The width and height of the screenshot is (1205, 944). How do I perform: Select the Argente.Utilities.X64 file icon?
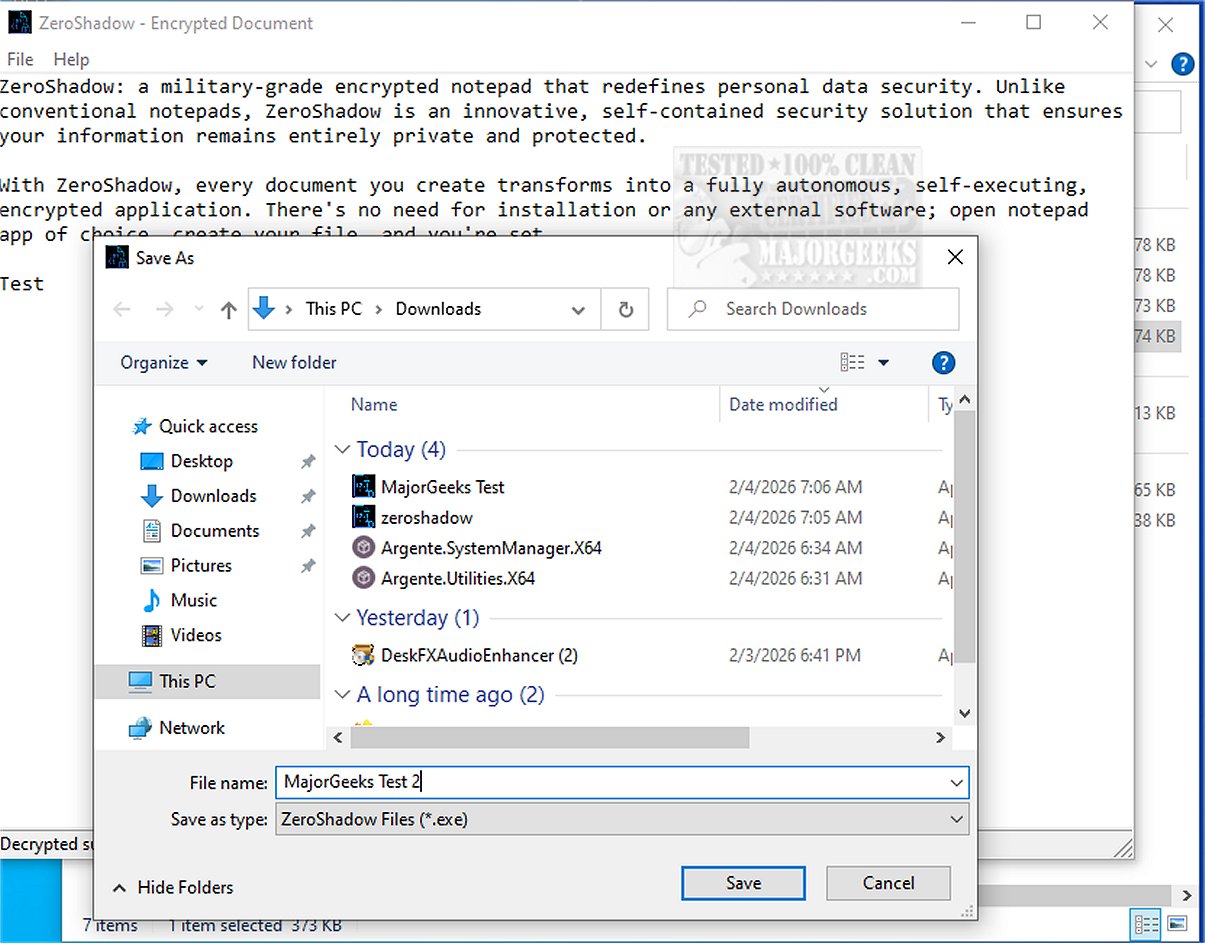coord(364,578)
